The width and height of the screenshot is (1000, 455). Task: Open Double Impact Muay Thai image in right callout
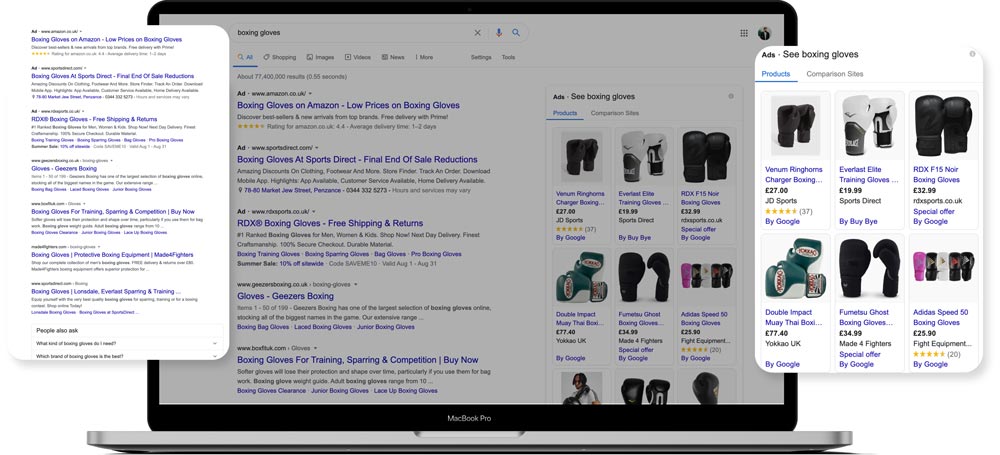click(795, 269)
